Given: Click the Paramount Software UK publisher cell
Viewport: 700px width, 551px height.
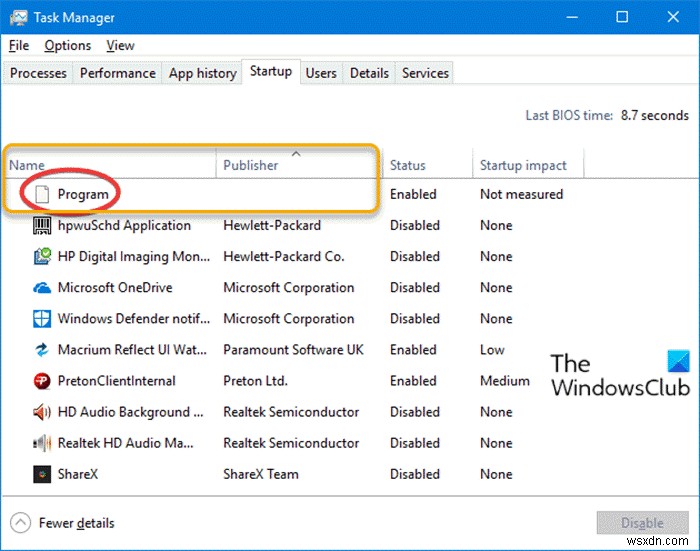Looking at the screenshot, I should pos(293,350).
